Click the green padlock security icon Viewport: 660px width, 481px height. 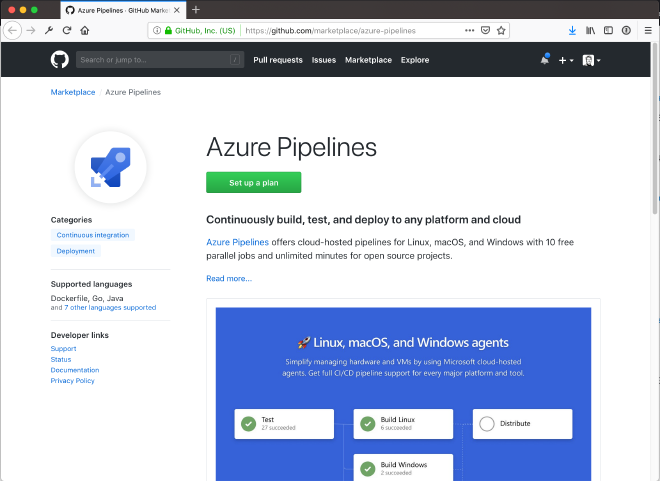click(x=168, y=30)
